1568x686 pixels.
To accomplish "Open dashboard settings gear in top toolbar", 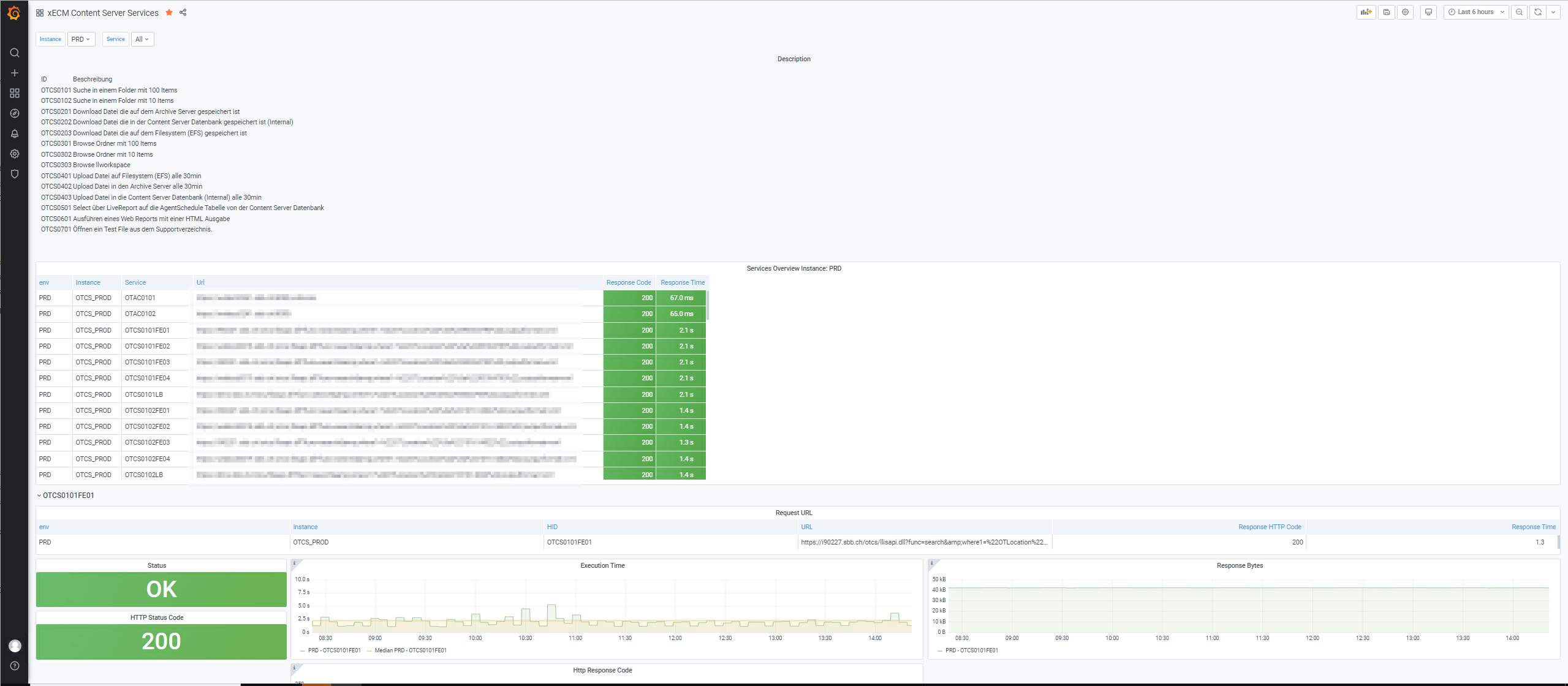I will tap(1405, 12).
